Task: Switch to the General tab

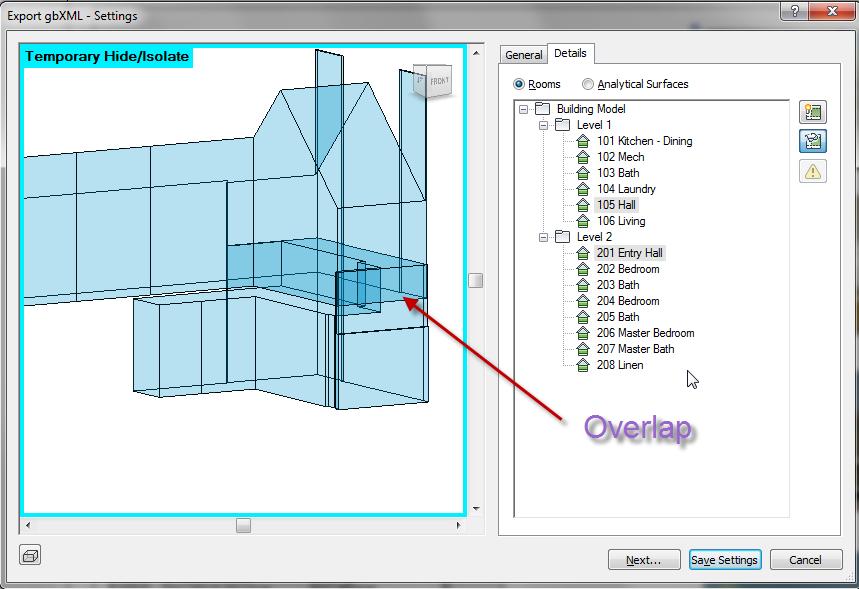Action: click(523, 55)
